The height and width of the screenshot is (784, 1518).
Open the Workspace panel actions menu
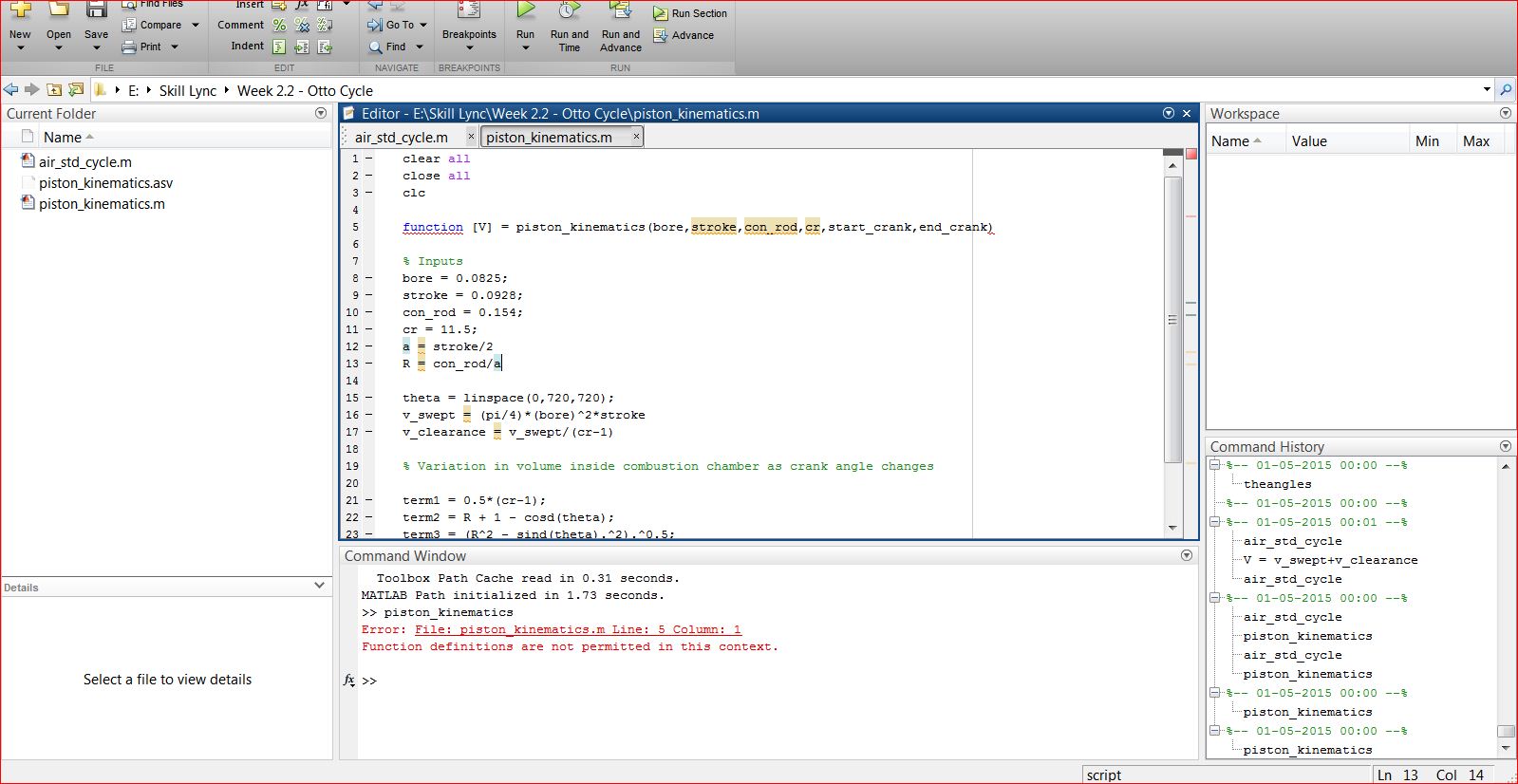point(1506,113)
